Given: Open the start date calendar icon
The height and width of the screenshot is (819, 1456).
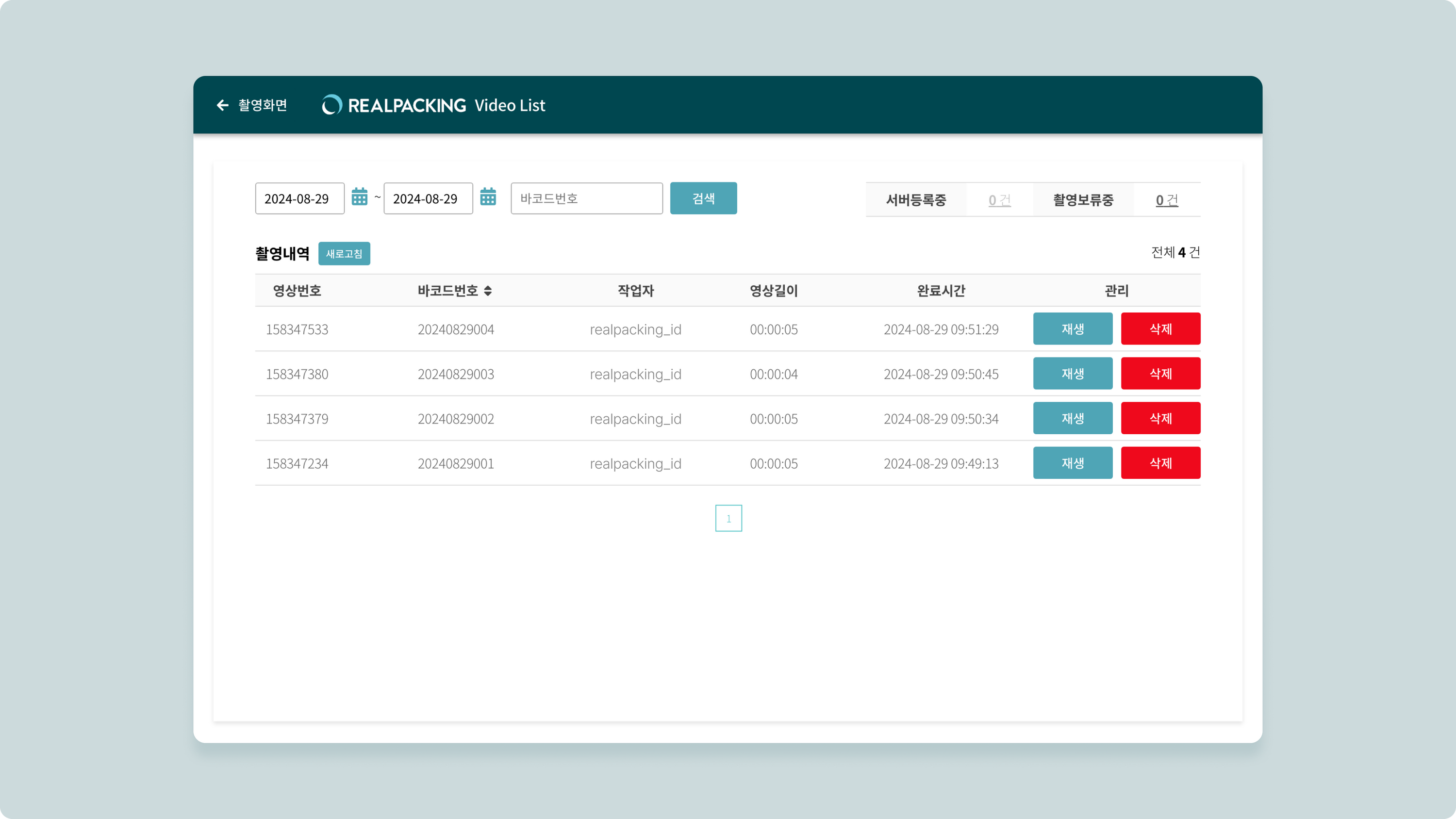Looking at the screenshot, I should tap(360, 197).
